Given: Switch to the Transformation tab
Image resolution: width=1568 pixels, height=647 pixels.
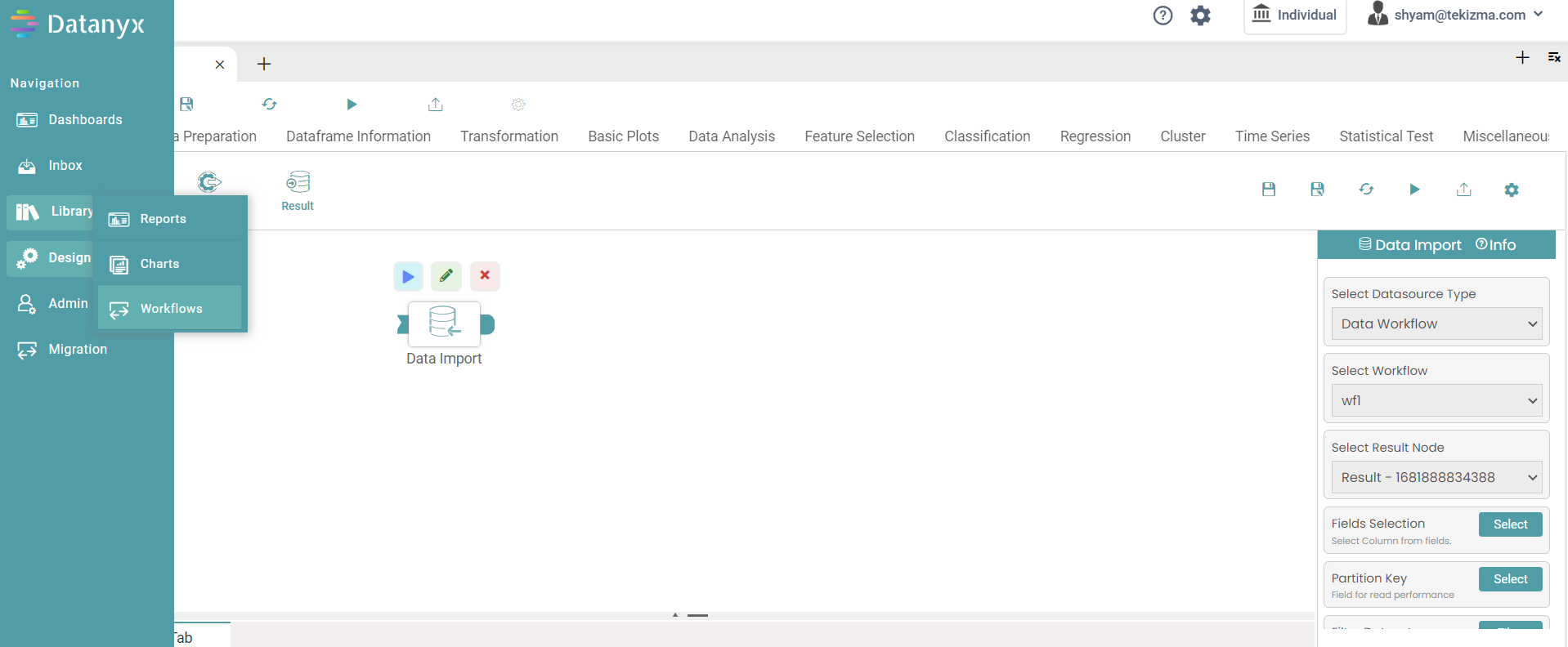Looking at the screenshot, I should 508,136.
